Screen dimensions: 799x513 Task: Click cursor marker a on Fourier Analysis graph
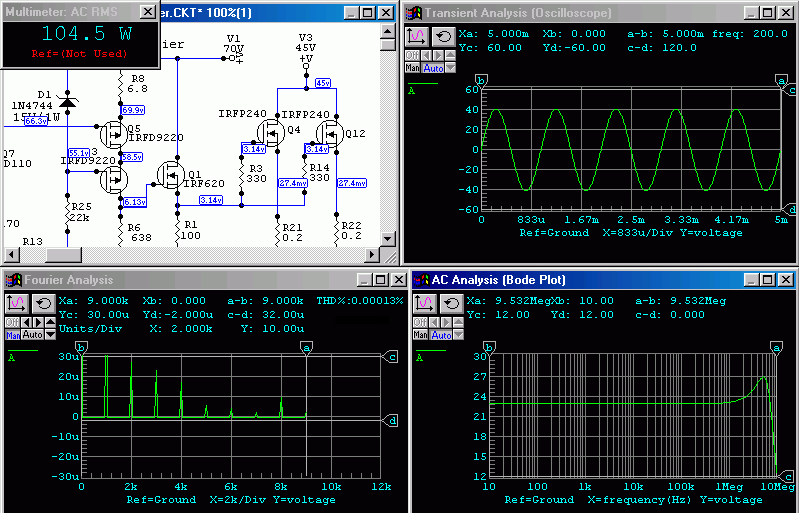pyautogui.click(x=306, y=348)
